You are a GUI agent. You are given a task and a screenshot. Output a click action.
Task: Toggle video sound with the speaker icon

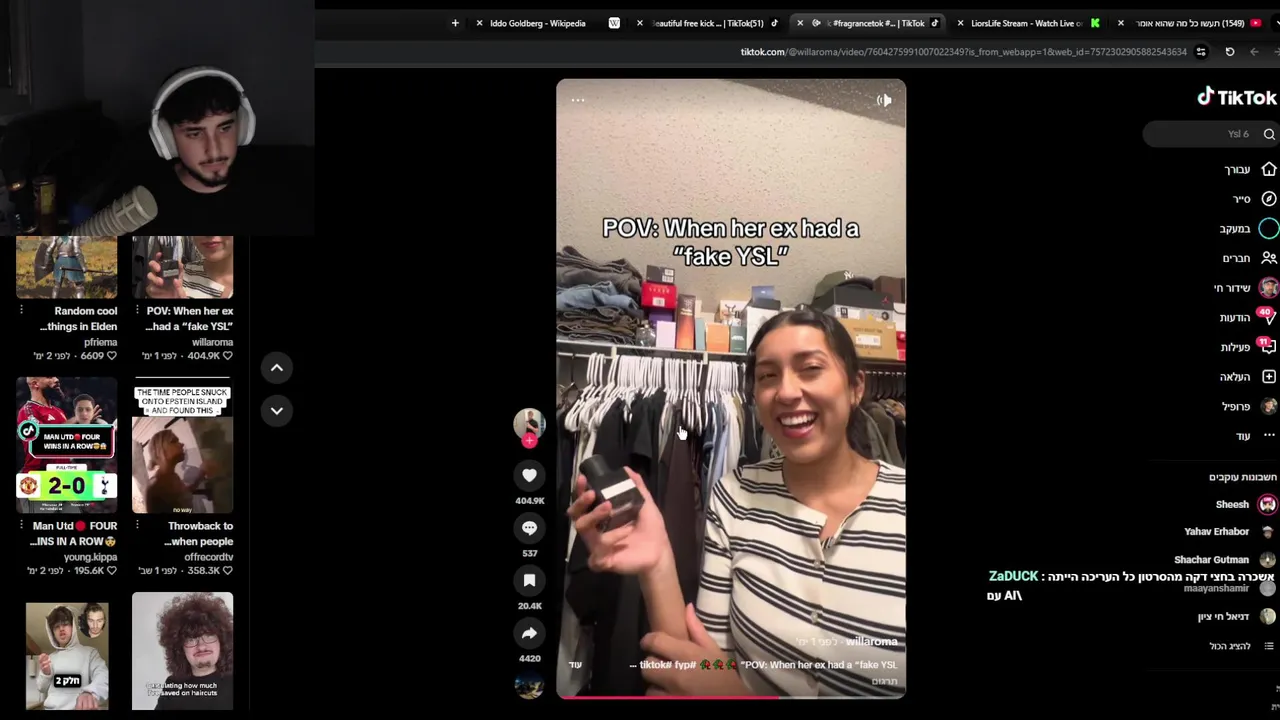(884, 100)
